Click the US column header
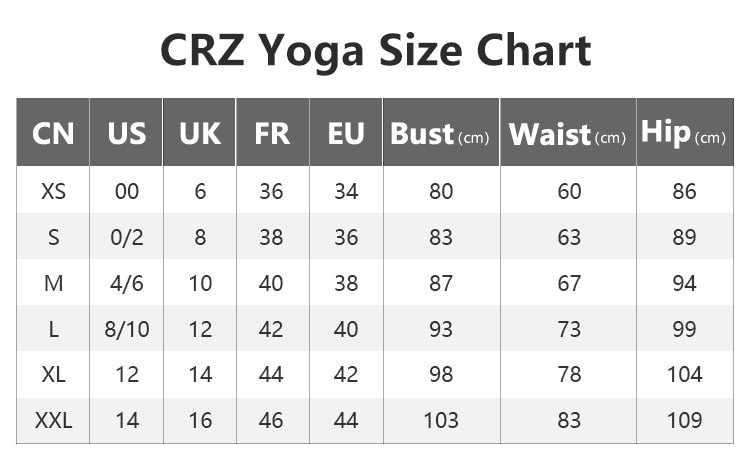This screenshot has height=460, width=750. [x=127, y=133]
